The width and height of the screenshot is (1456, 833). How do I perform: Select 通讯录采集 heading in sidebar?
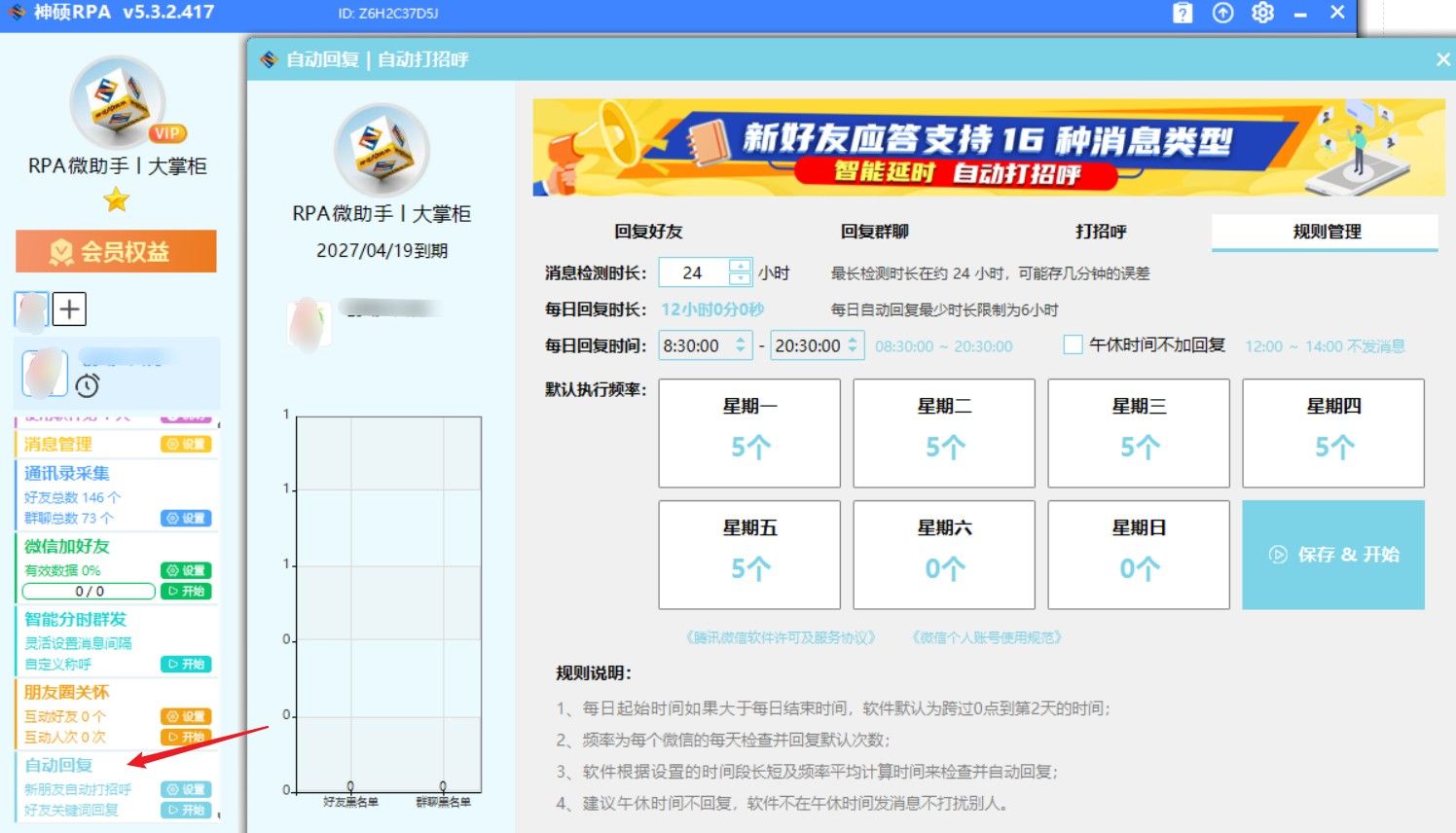tap(66, 473)
